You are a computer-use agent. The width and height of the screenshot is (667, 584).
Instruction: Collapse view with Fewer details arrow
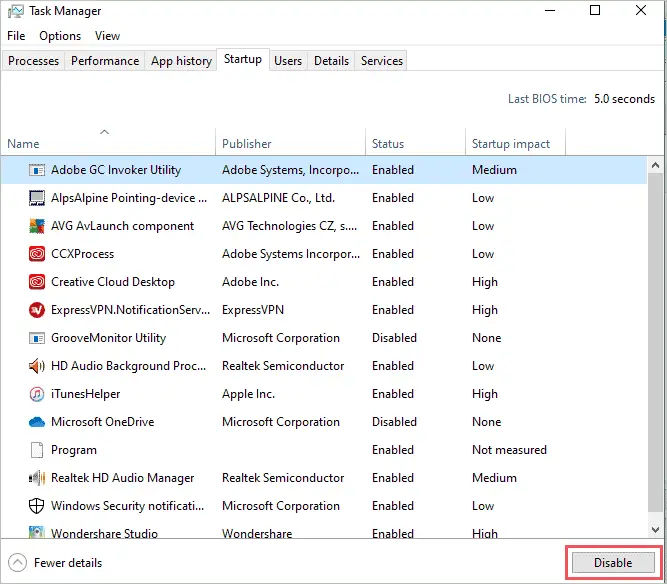pos(17,563)
